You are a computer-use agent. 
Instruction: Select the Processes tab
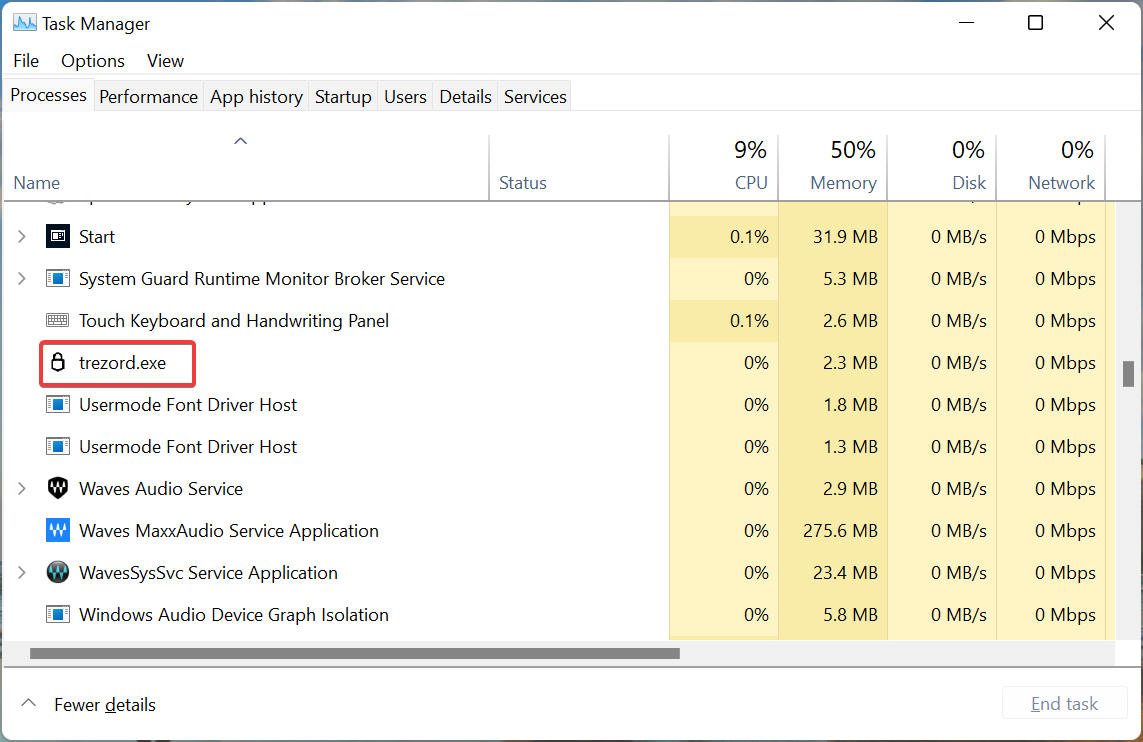[x=48, y=95]
